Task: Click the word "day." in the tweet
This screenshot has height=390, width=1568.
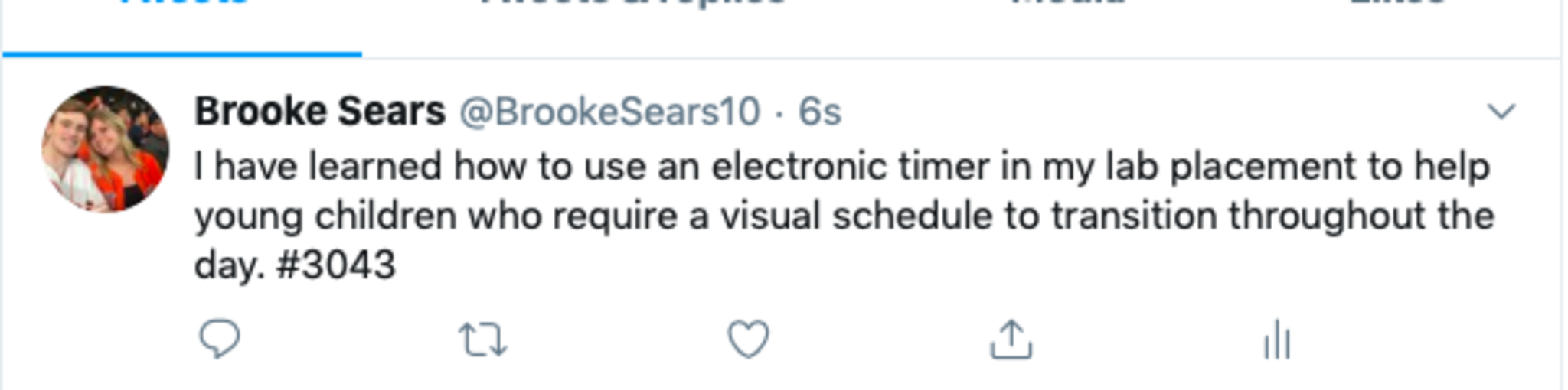Action: pos(229,265)
